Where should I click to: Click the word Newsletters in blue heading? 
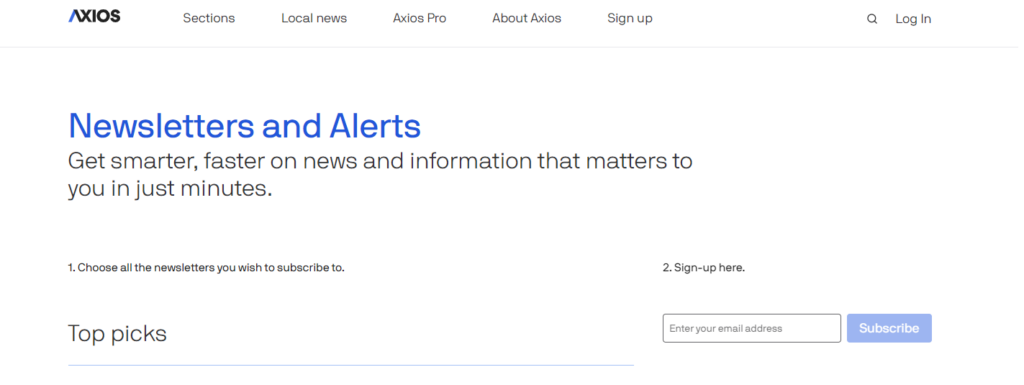pyautogui.click(x=161, y=126)
